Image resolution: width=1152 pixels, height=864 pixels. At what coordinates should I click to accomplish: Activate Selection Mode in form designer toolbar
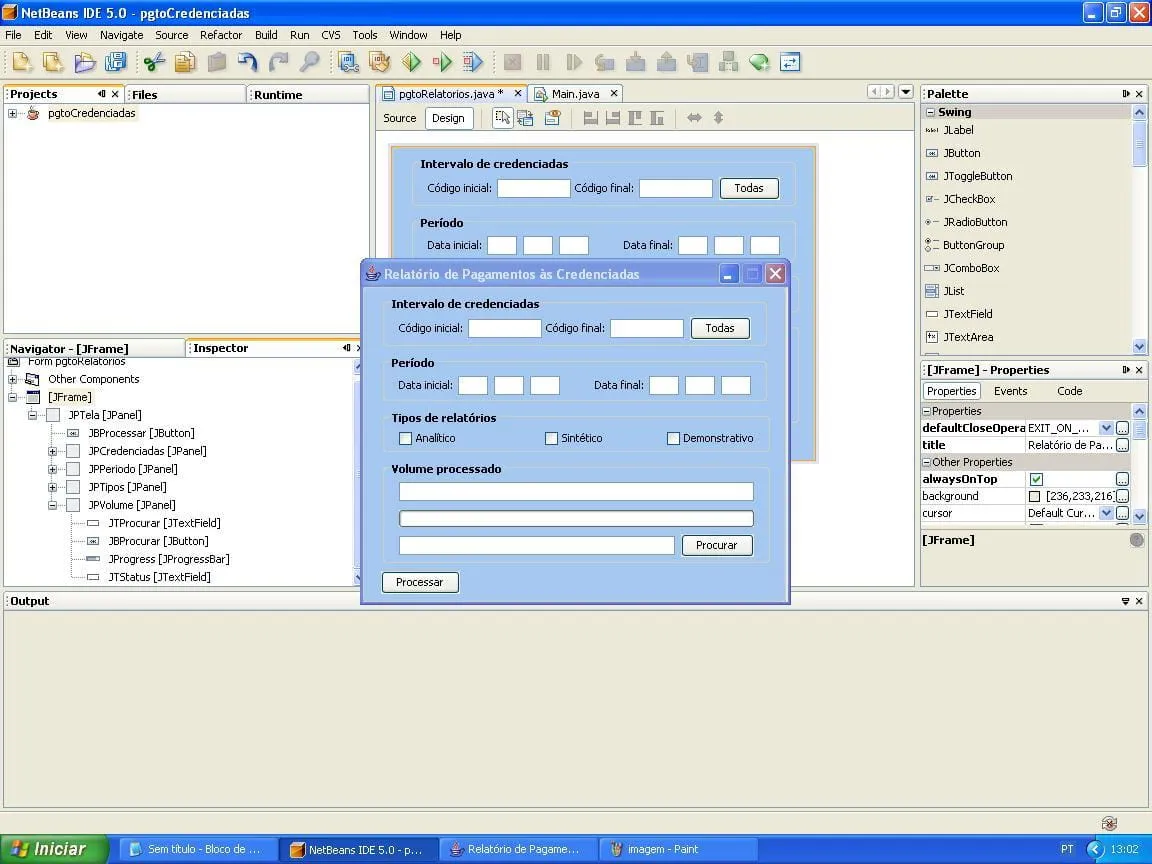[502, 118]
